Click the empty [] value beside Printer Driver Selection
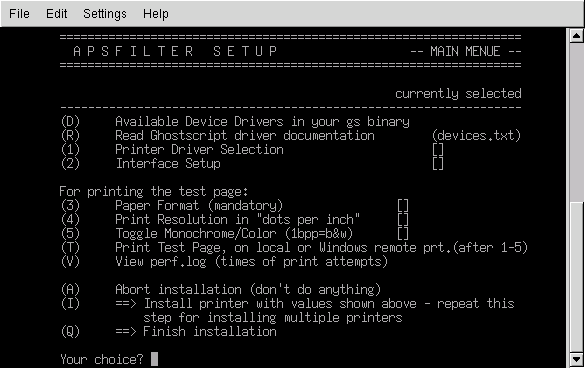The width and height of the screenshot is (585, 368). tap(438, 150)
